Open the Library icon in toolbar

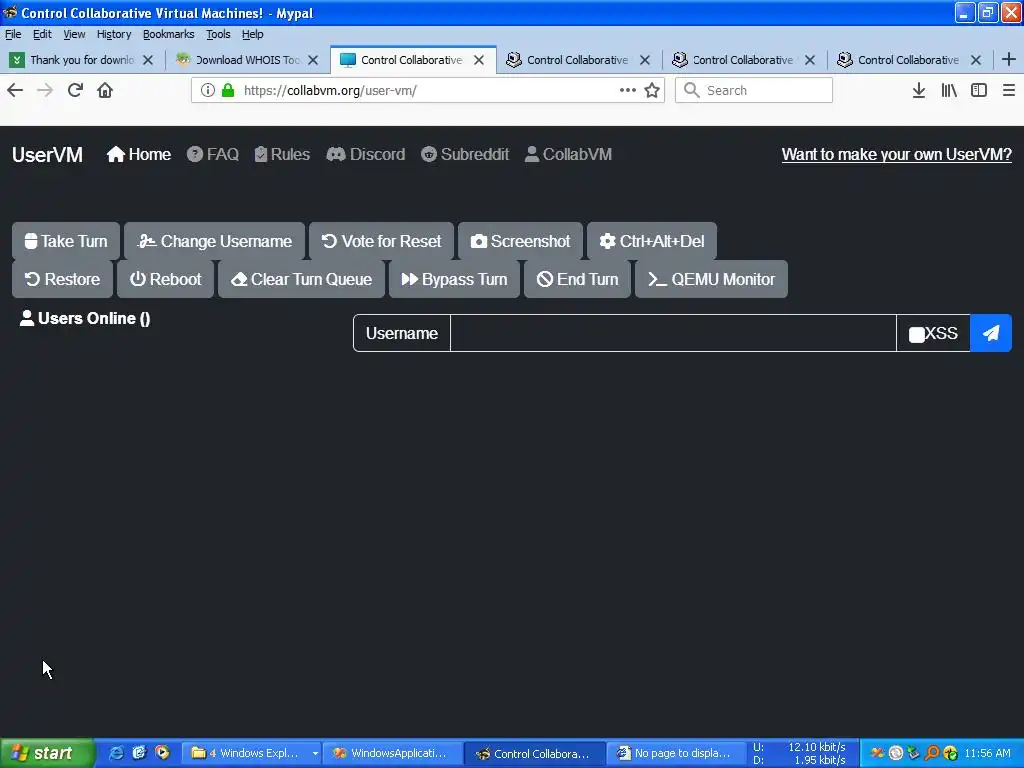(949, 90)
